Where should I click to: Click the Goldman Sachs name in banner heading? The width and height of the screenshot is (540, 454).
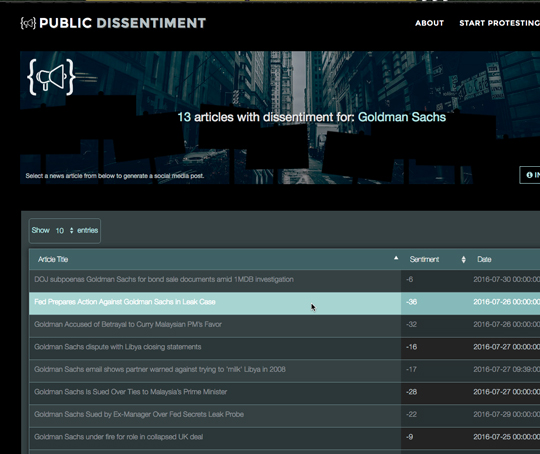tap(402, 117)
